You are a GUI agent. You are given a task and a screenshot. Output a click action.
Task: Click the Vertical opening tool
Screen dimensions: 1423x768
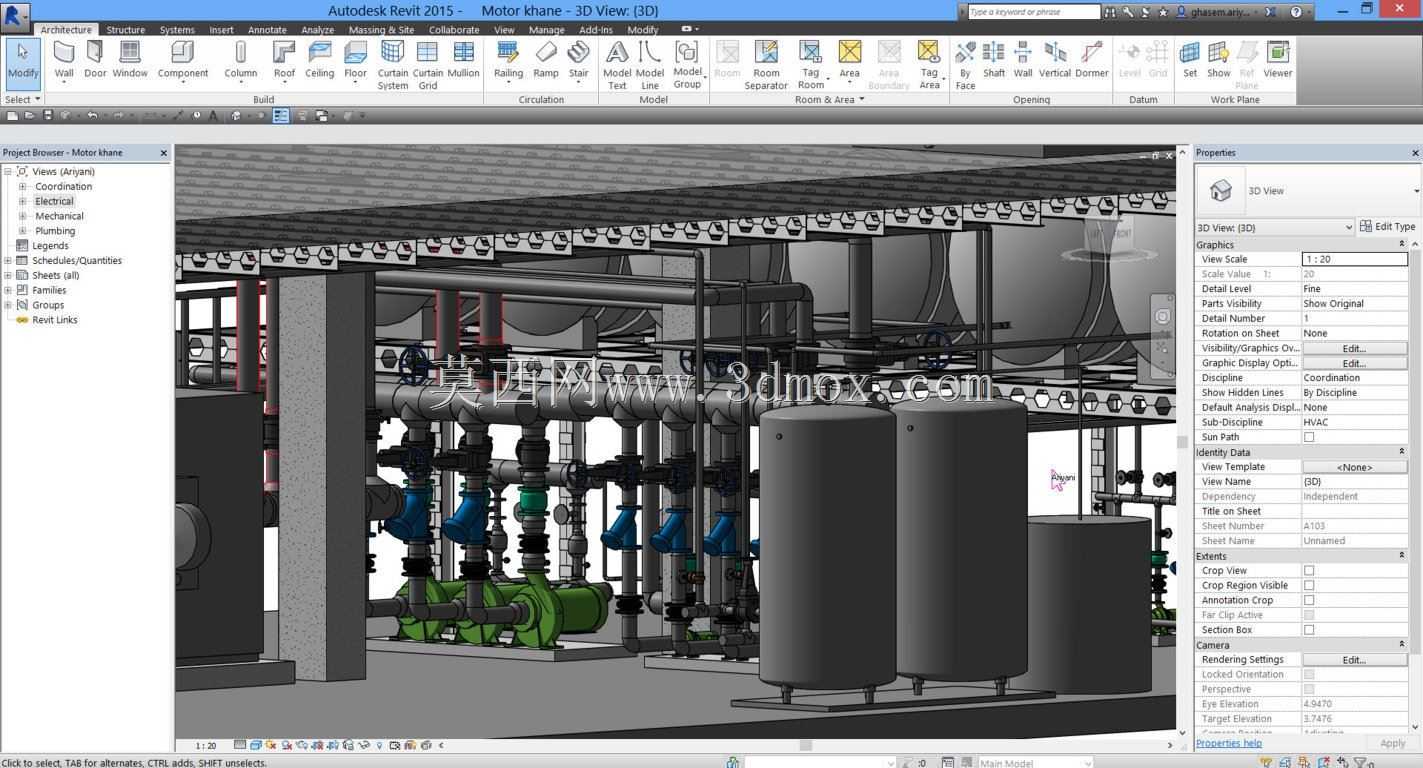coord(1055,60)
